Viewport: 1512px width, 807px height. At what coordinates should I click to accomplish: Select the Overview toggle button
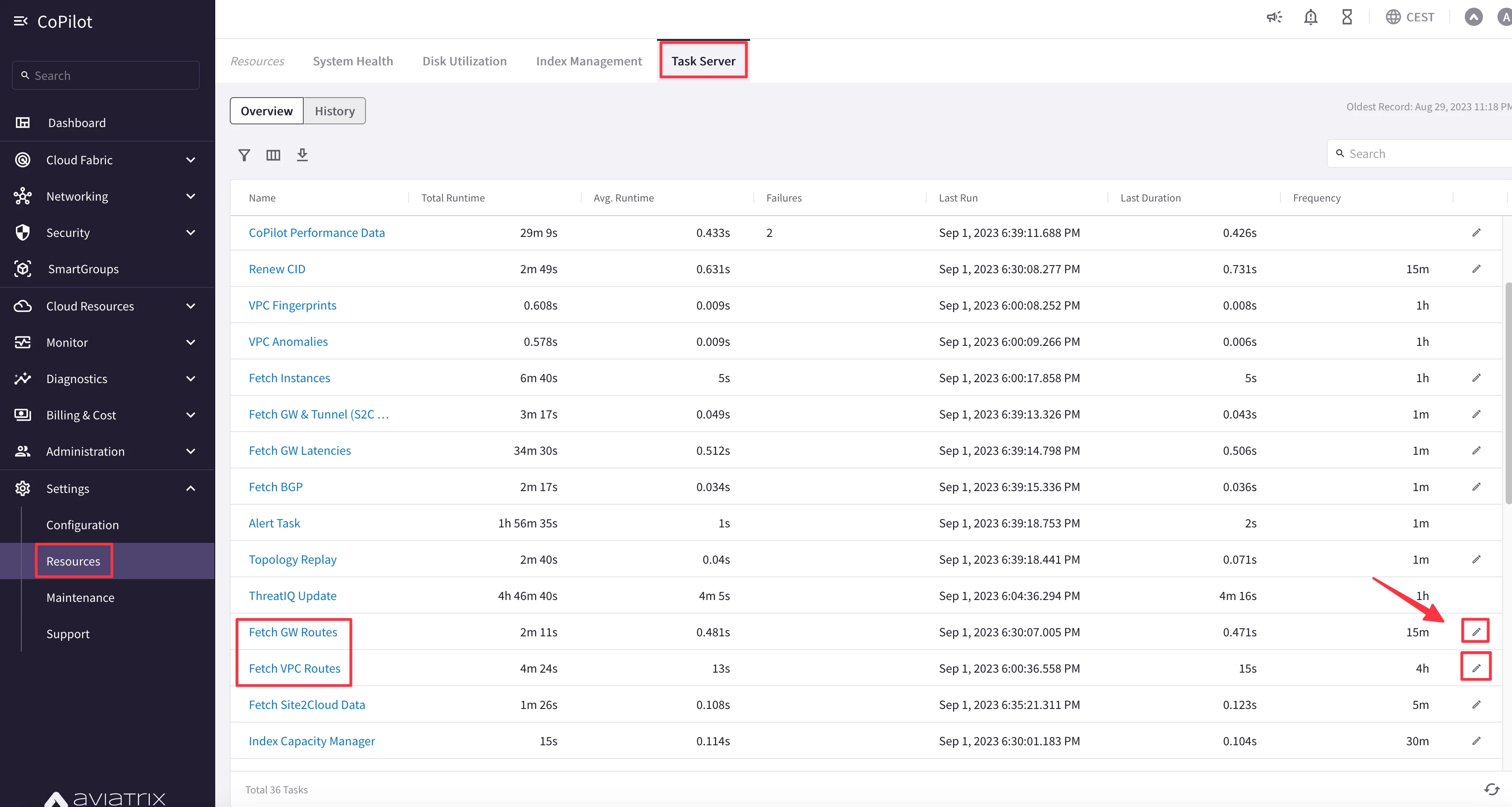[267, 111]
